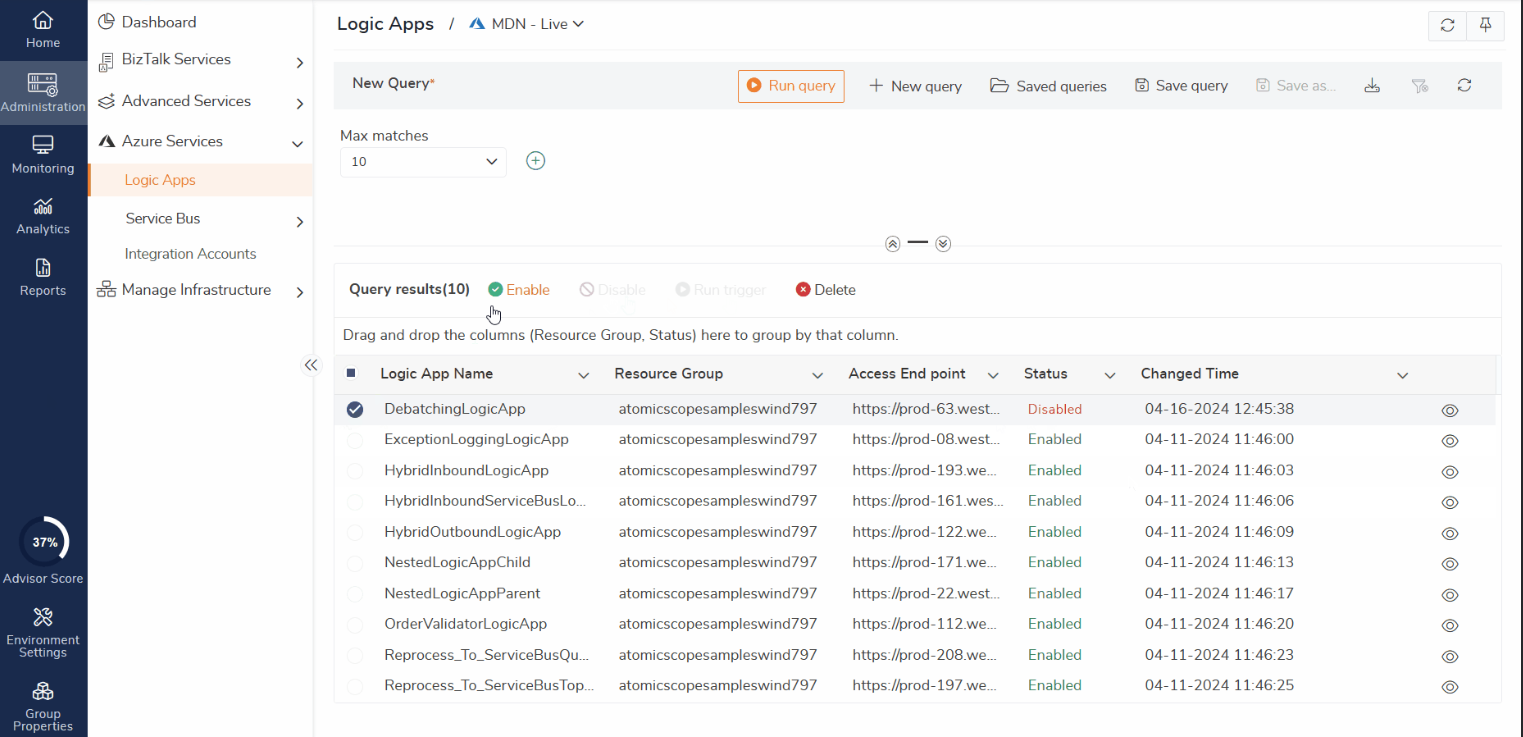Enable the selected logic app
1523x737 pixels.
click(519, 290)
